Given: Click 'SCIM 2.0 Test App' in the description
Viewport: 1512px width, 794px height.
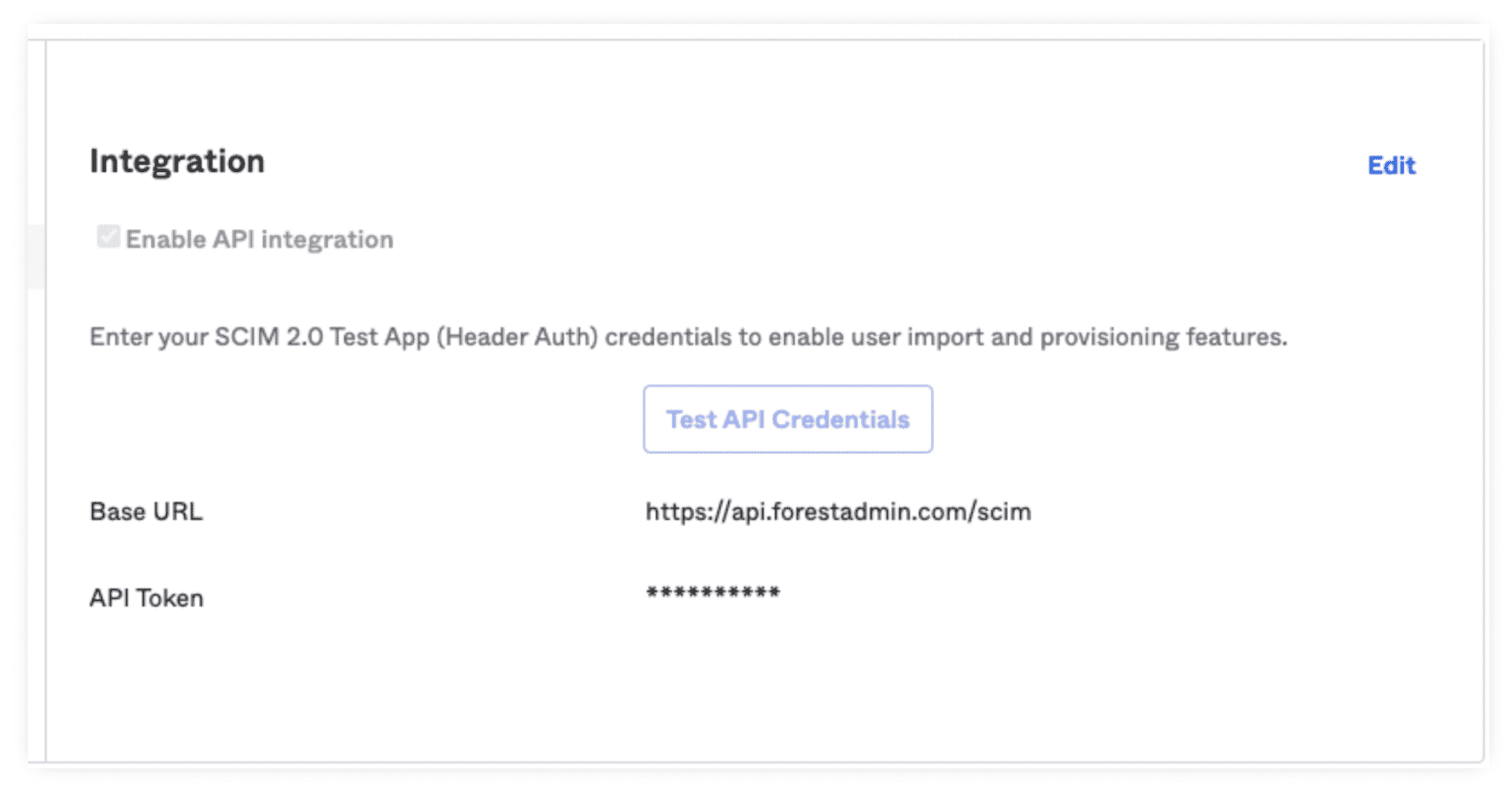Looking at the screenshot, I should pyautogui.click(x=322, y=336).
